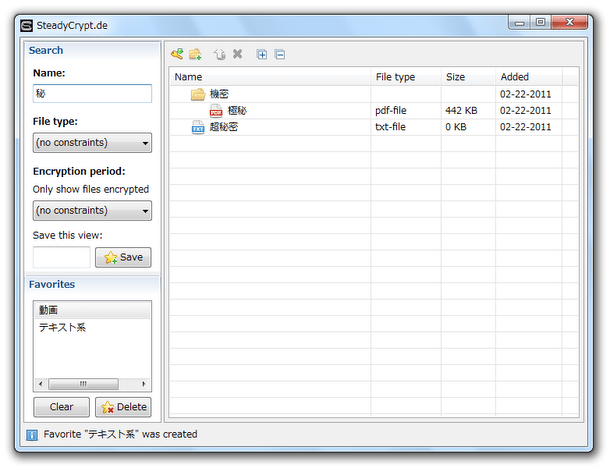Click the Clear button
Screen dimensions: 610x468
click(x=61, y=407)
